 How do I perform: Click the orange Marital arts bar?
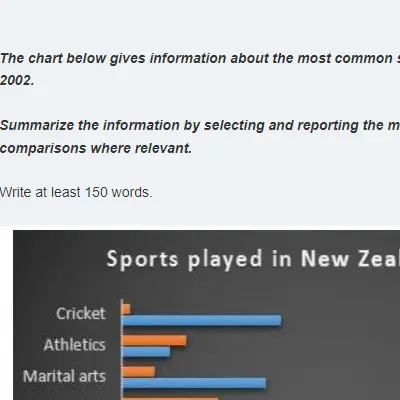point(139,372)
